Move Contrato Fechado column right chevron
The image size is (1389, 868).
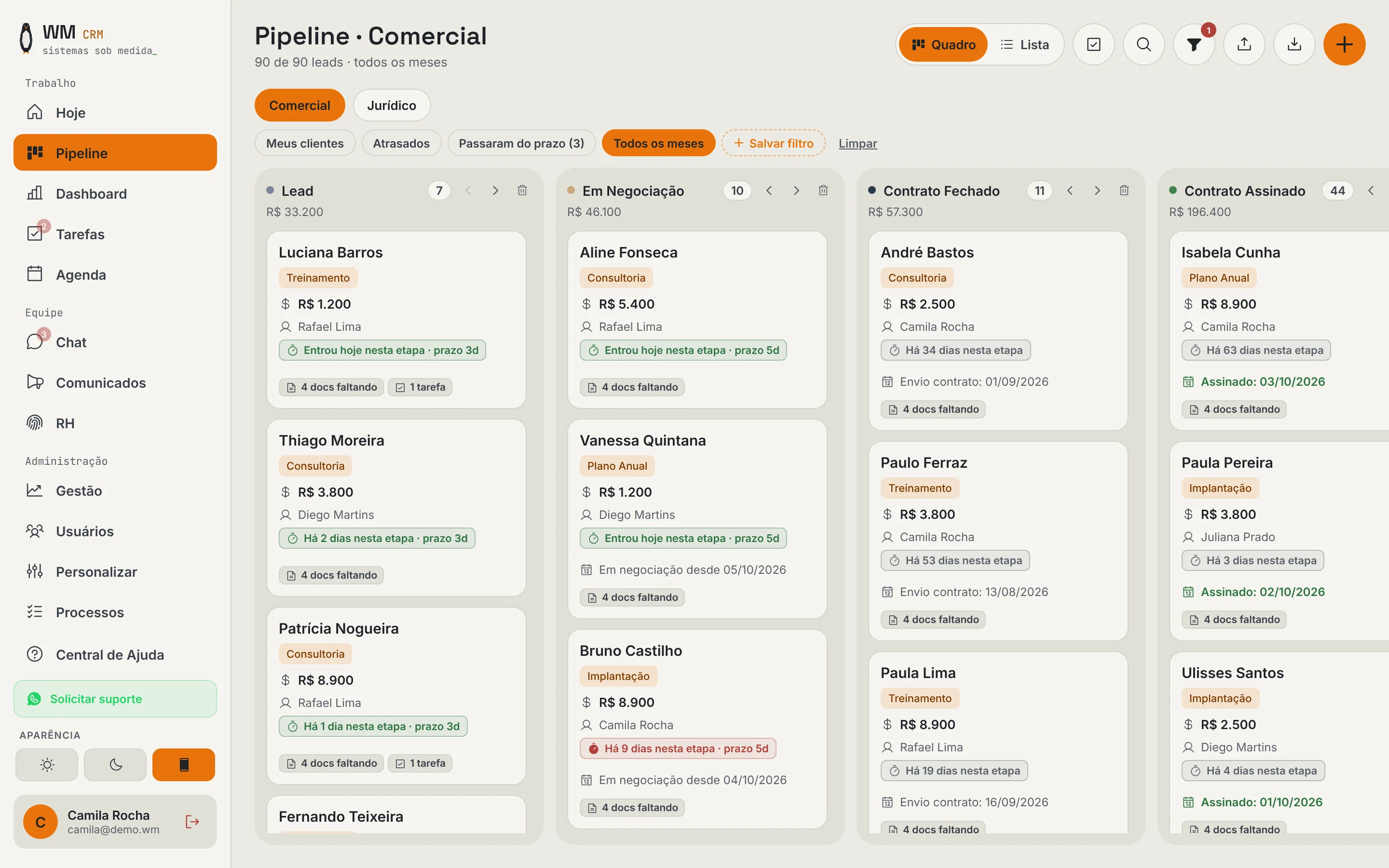(x=1097, y=190)
